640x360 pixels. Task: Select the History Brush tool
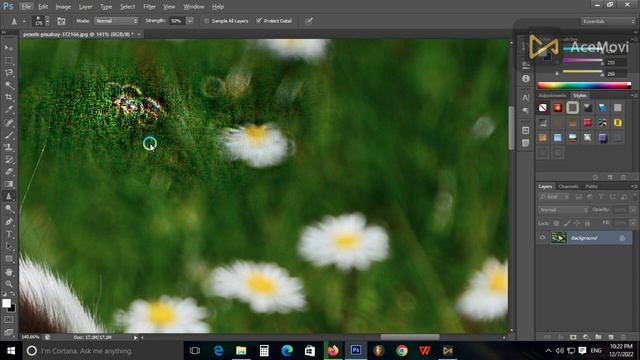[x=9, y=160]
